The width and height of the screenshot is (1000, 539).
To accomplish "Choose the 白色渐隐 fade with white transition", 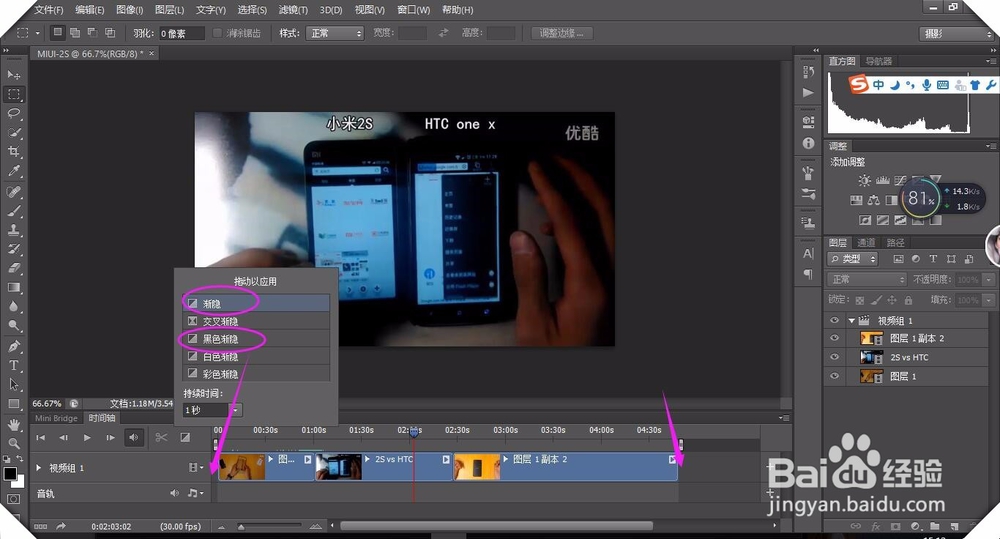I will coord(256,357).
